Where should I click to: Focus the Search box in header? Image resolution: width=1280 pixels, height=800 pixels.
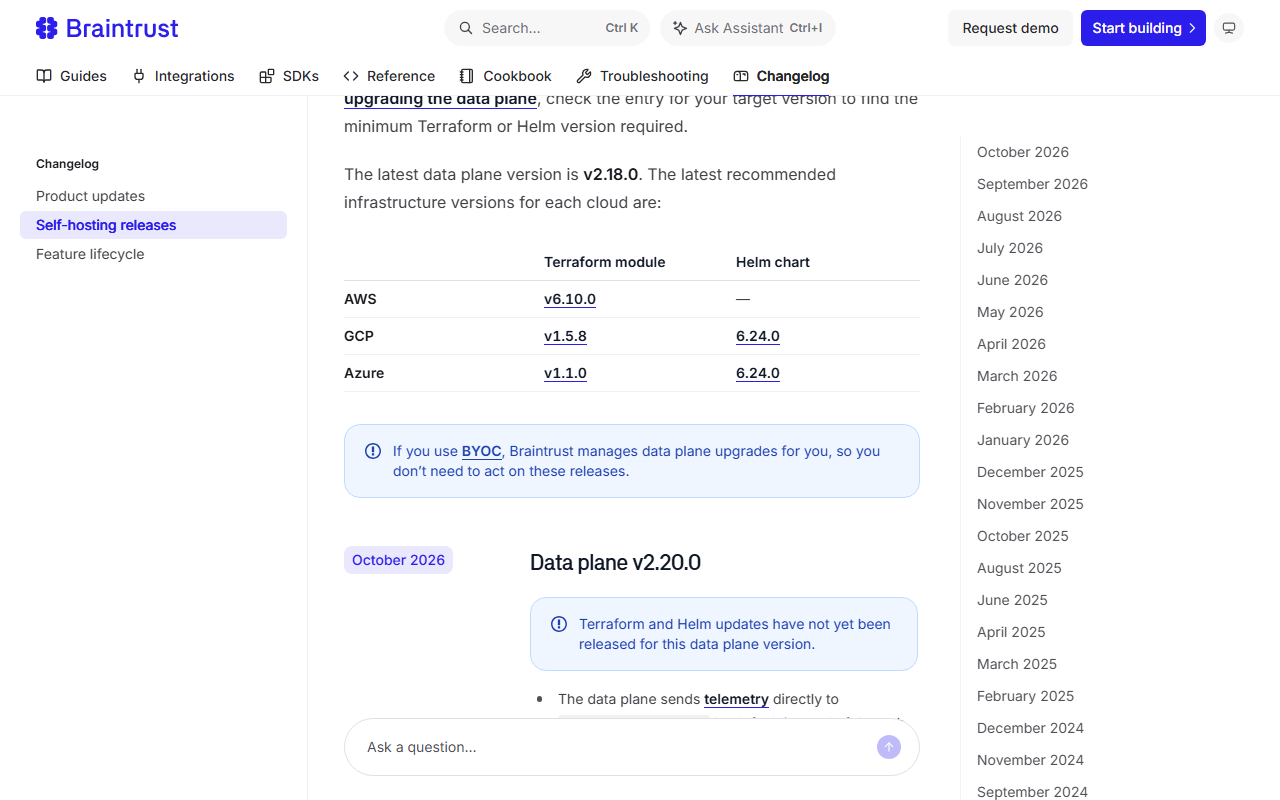point(547,28)
